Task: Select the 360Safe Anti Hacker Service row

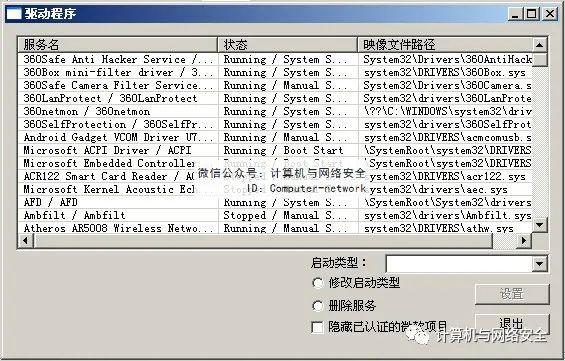Action: point(275,59)
